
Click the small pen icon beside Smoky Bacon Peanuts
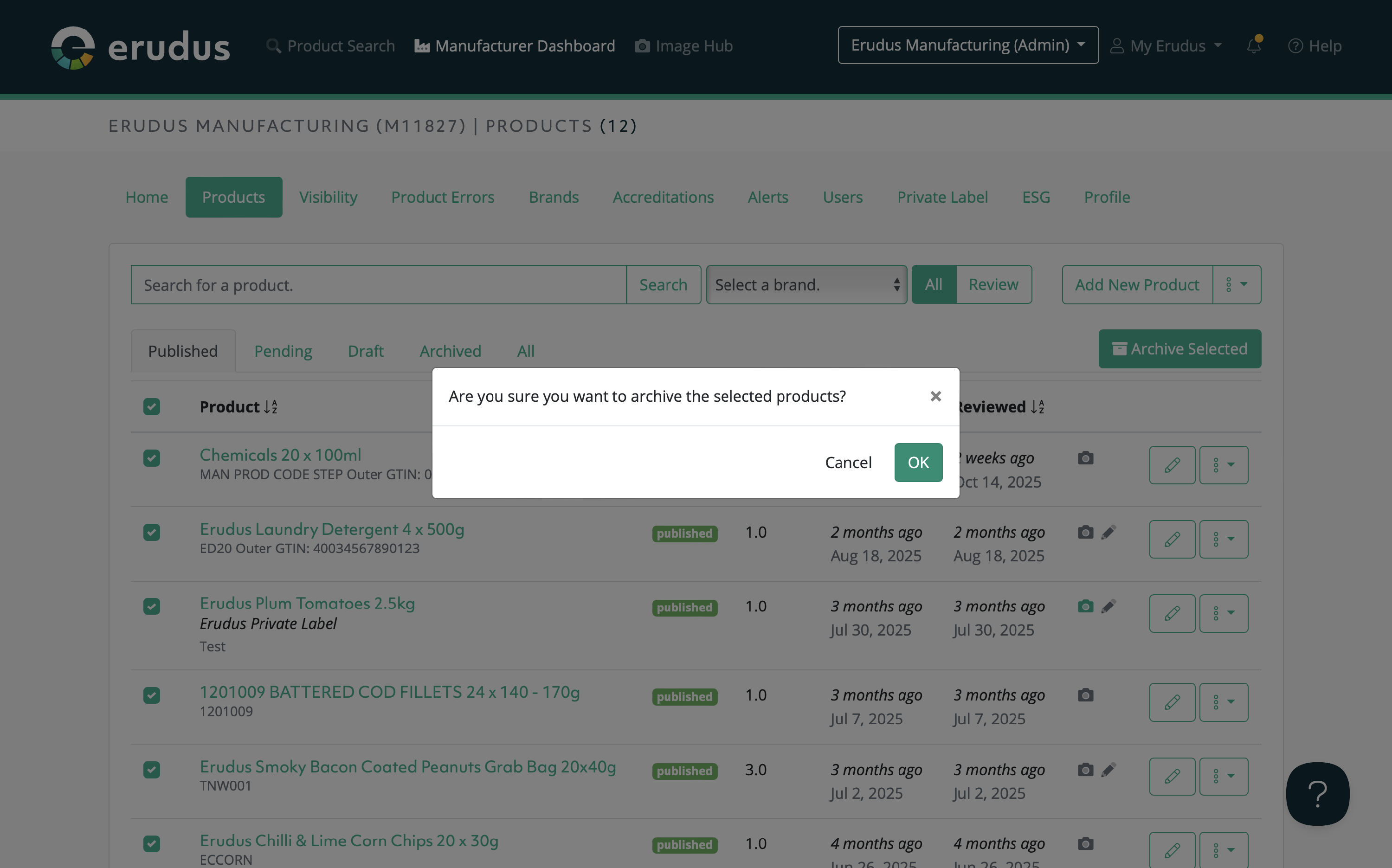pos(1108,769)
